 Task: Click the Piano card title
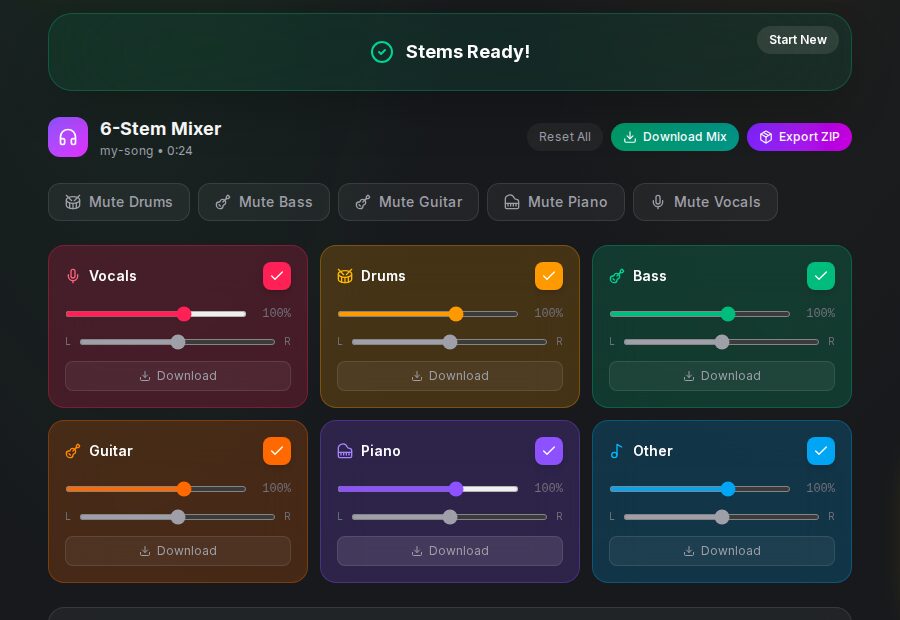click(381, 451)
